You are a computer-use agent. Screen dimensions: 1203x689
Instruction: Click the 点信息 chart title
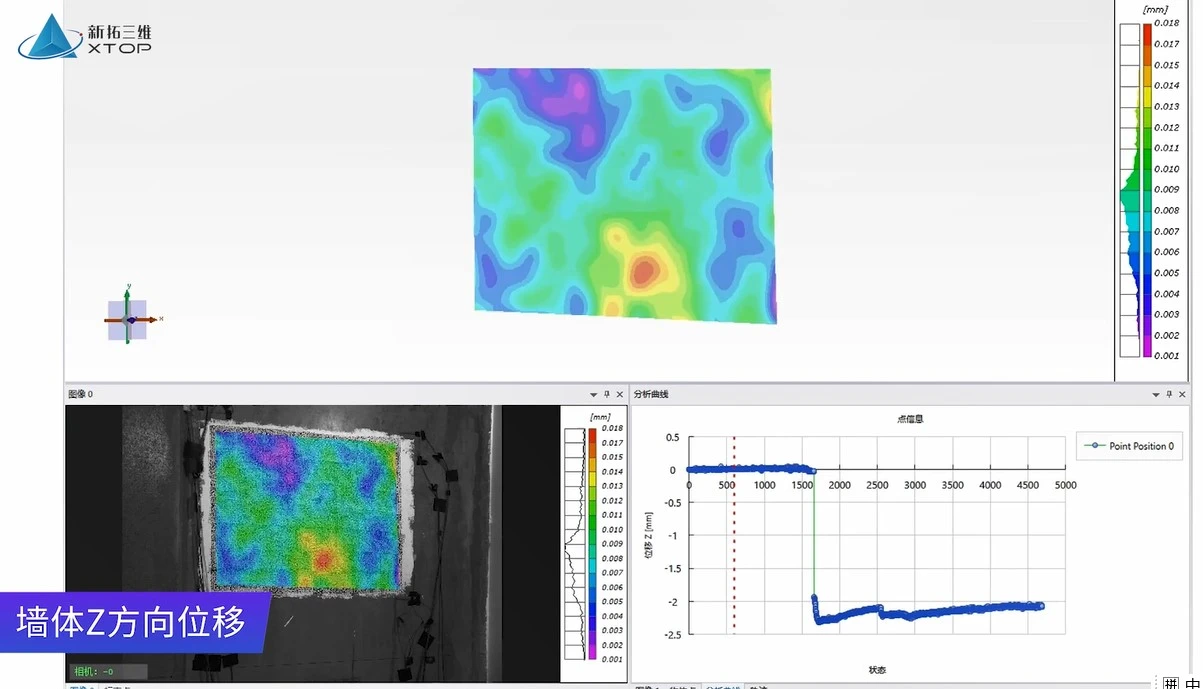tap(909, 419)
